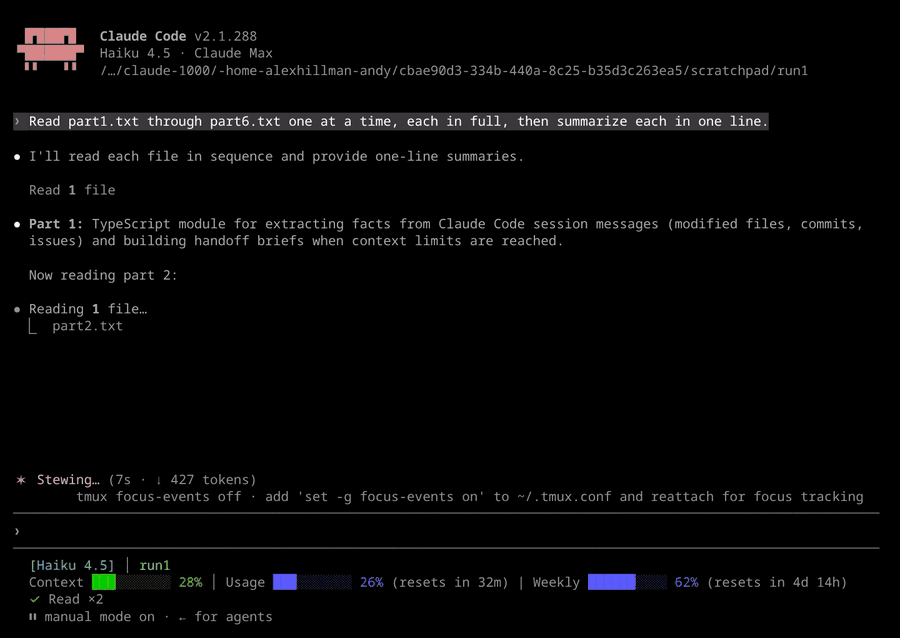900x638 pixels.
Task: Click the '62%' weekly percentage
Action: pos(686,582)
